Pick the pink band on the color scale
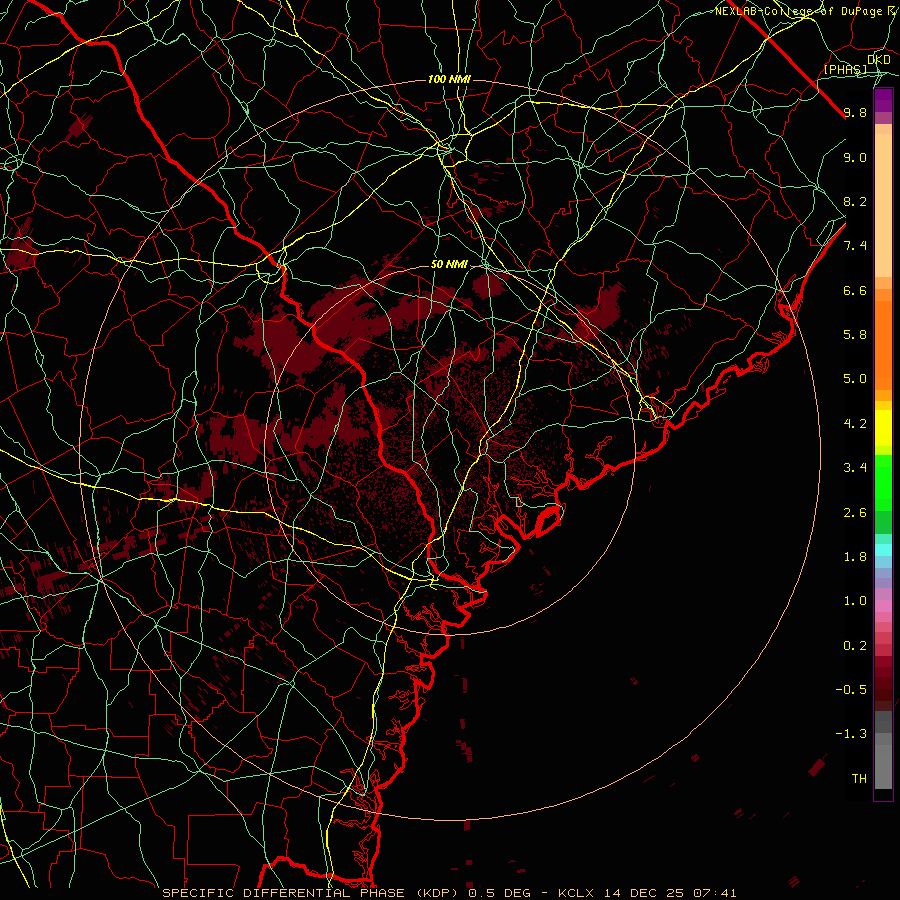Screen dimensions: 900x900 [883, 606]
